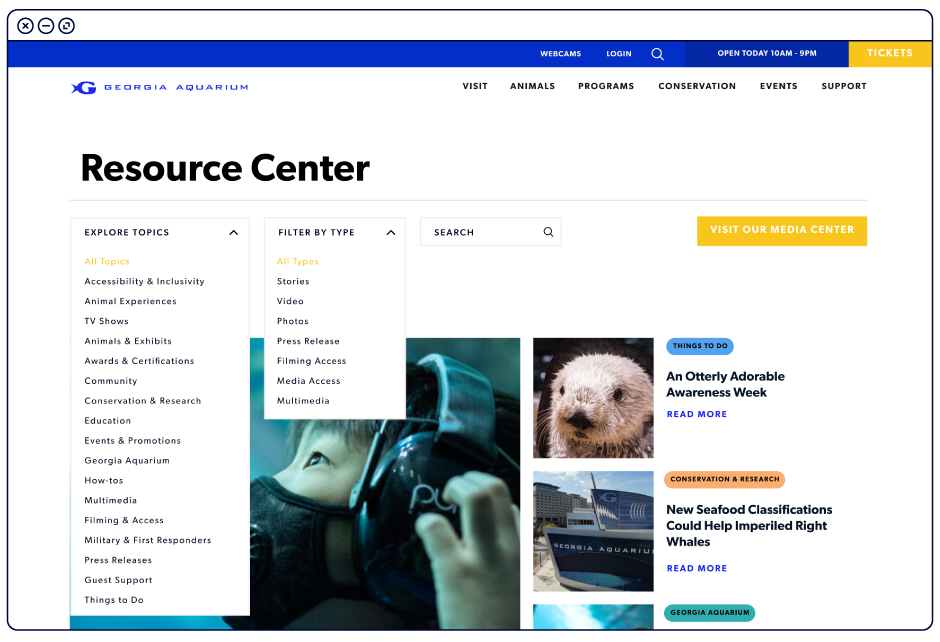This screenshot has height=642, width=940.
Task: Select TV Shows topic
Action: pos(107,321)
